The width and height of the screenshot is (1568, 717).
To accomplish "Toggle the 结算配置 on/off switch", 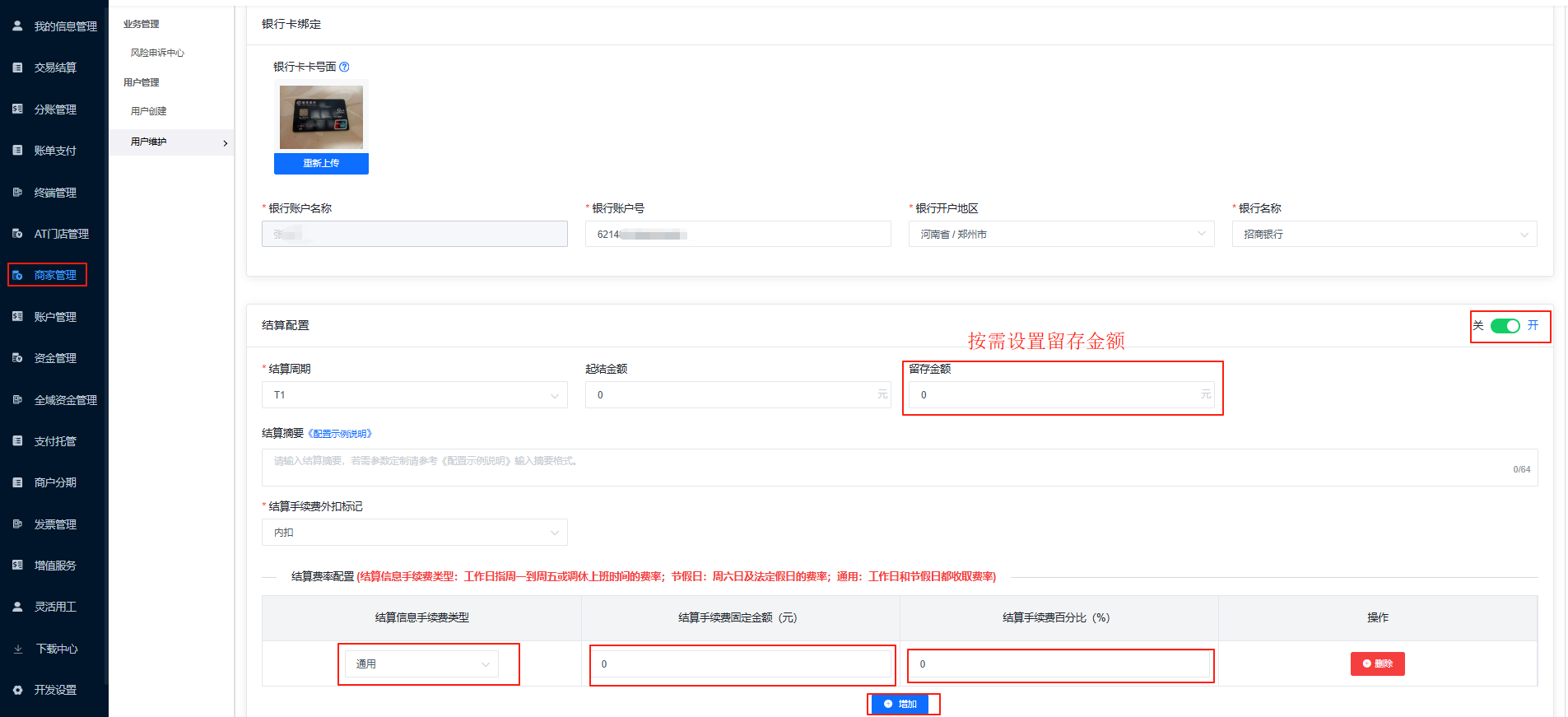I will click(1505, 326).
